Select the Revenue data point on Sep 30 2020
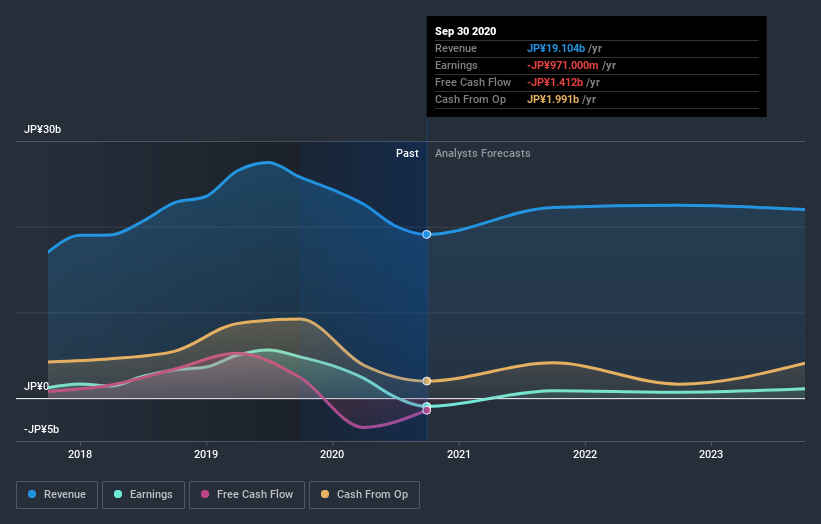This screenshot has height=524, width=821. [427, 235]
